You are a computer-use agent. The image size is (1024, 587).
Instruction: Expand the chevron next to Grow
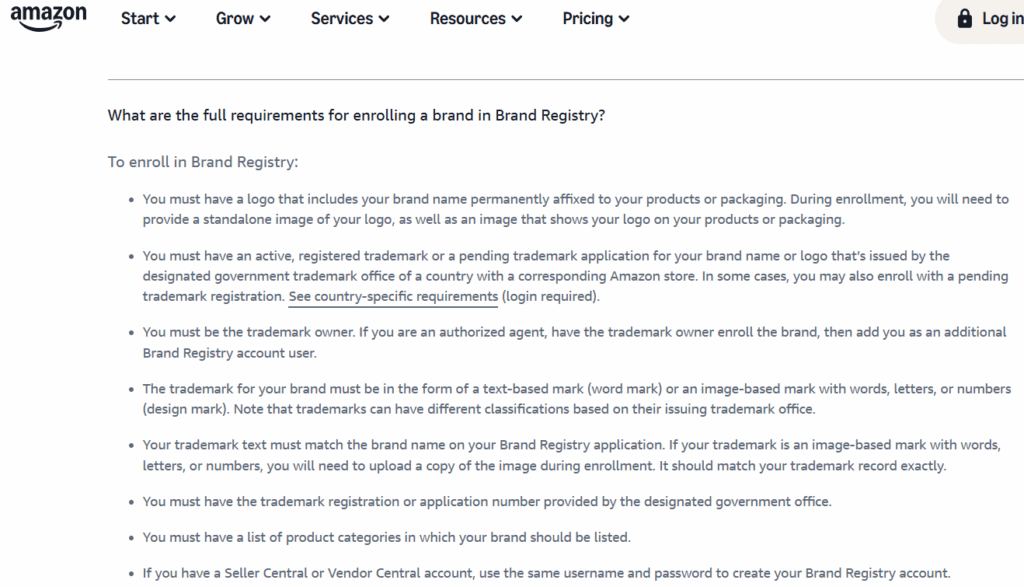pyautogui.click(x=264, y=19)
